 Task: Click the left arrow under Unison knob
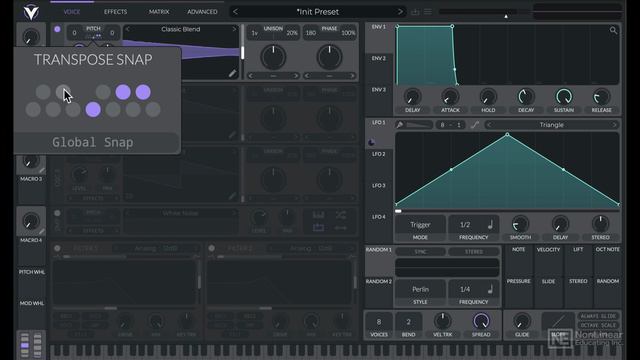[x=251, y=76]
